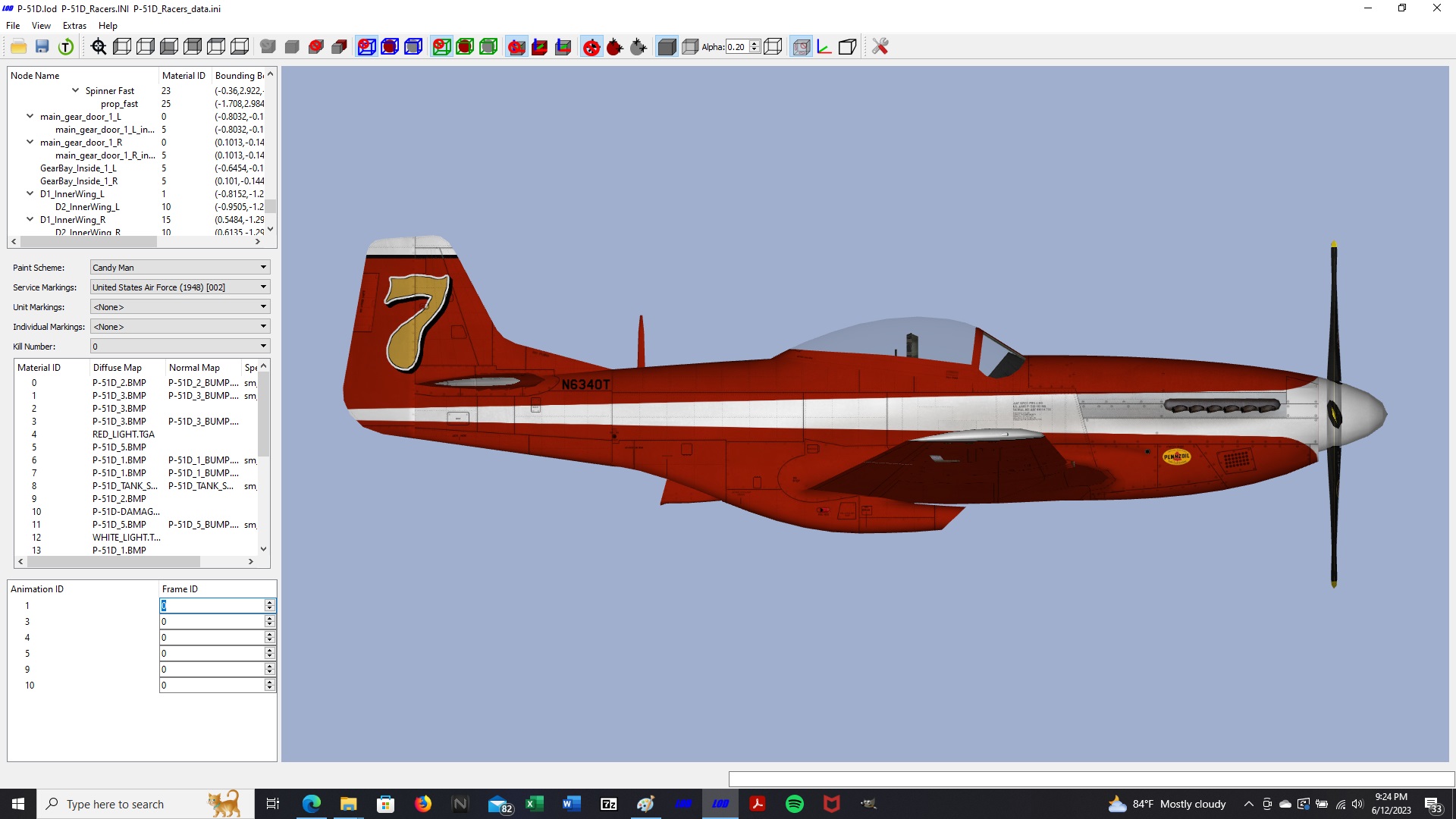
Task: Click the grey cube with axes icon
Action: point(563,47)
